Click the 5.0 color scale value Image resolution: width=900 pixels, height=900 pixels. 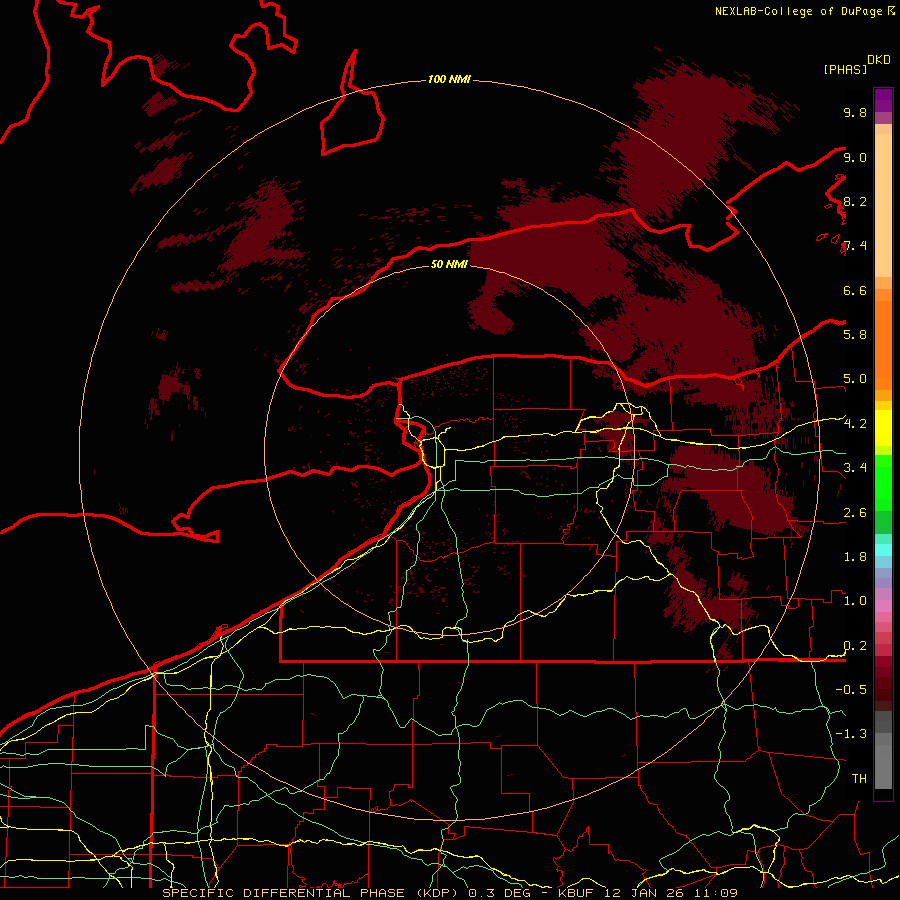(x=855, y=379)
